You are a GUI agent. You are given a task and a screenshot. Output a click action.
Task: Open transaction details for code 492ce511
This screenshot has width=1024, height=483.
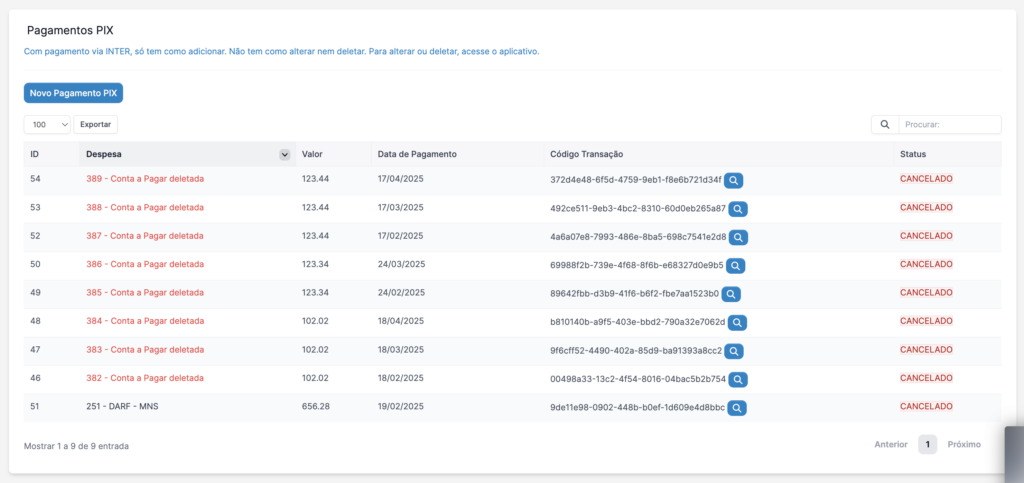coord(738,209)
